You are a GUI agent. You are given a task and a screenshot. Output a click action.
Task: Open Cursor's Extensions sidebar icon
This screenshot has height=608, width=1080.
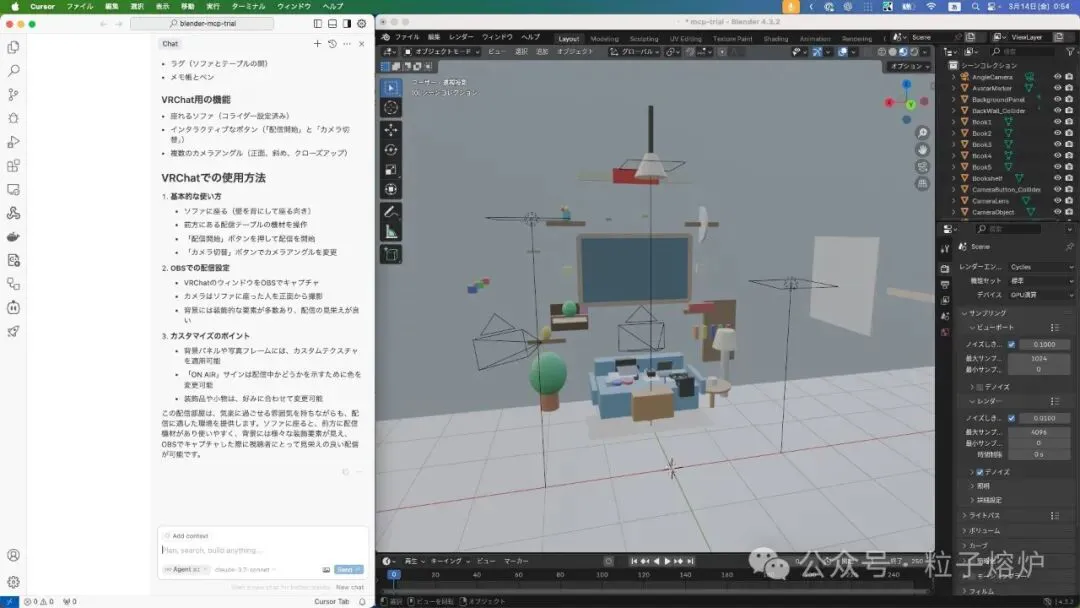pos(13,166)
